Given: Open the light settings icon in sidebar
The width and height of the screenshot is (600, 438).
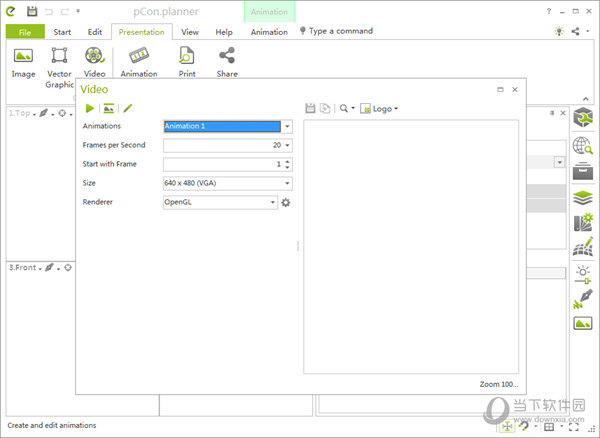Looking at the screenshot, I should tap(583, 275).
